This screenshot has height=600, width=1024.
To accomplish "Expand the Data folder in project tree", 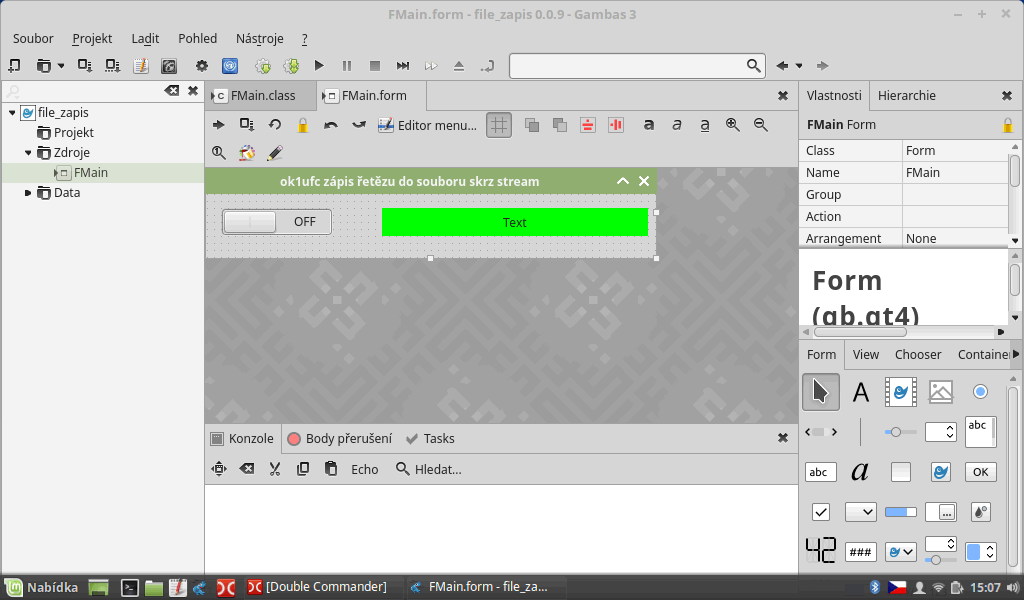I will [x=28, y=193].
